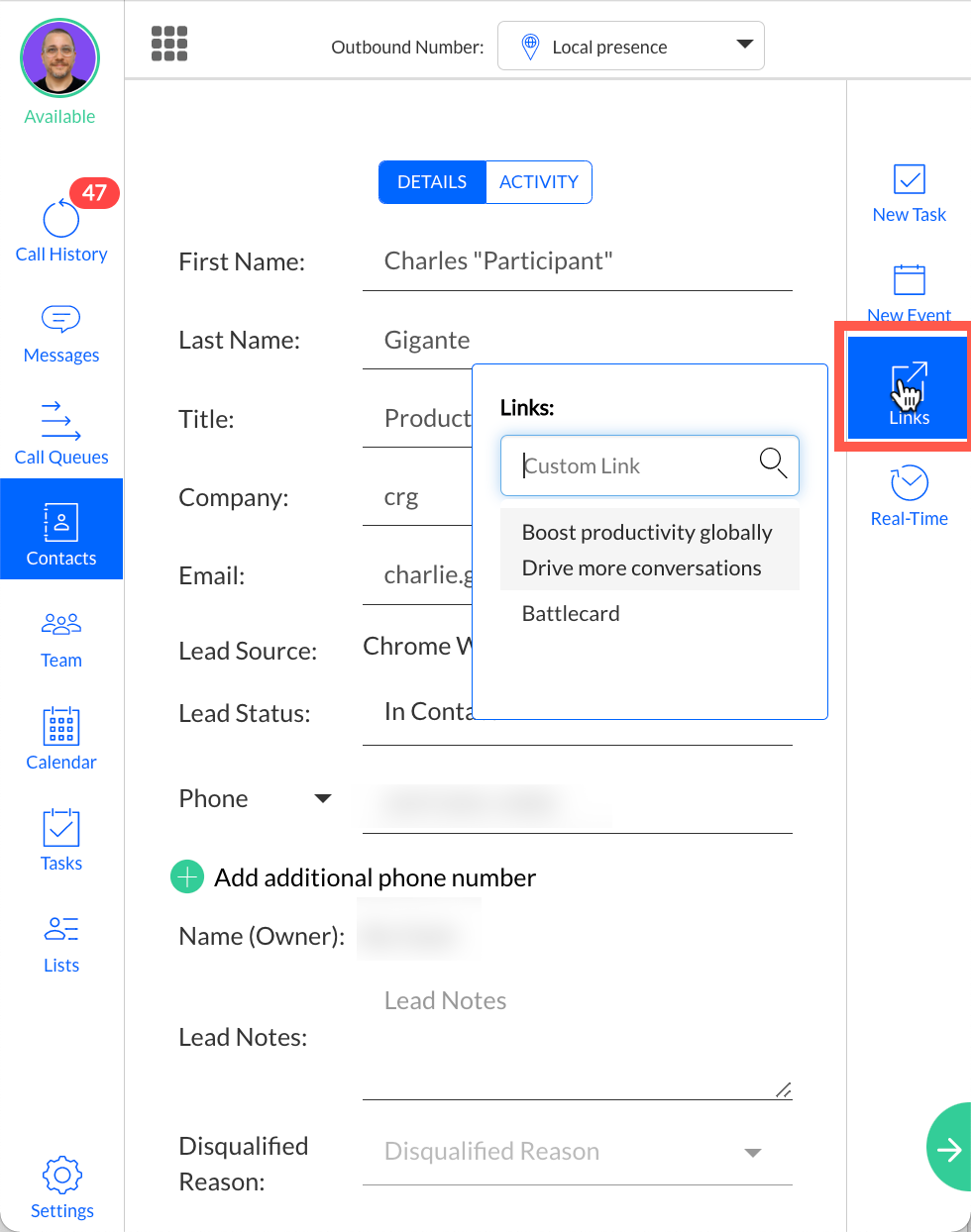971x1232 pixels.
Task: Open Messages in sidebar
Action: pos(61,335)
